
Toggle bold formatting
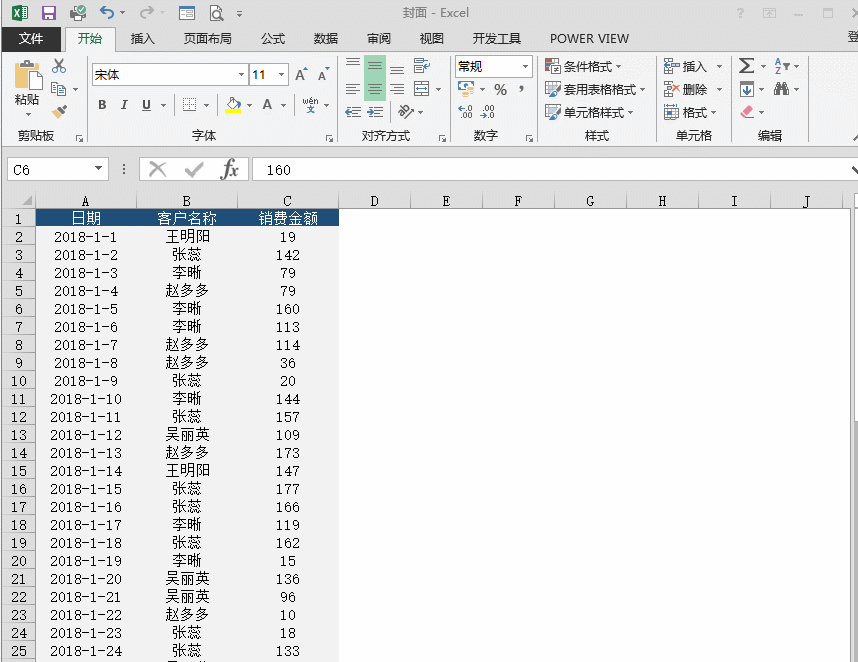[x=102, y=105]
